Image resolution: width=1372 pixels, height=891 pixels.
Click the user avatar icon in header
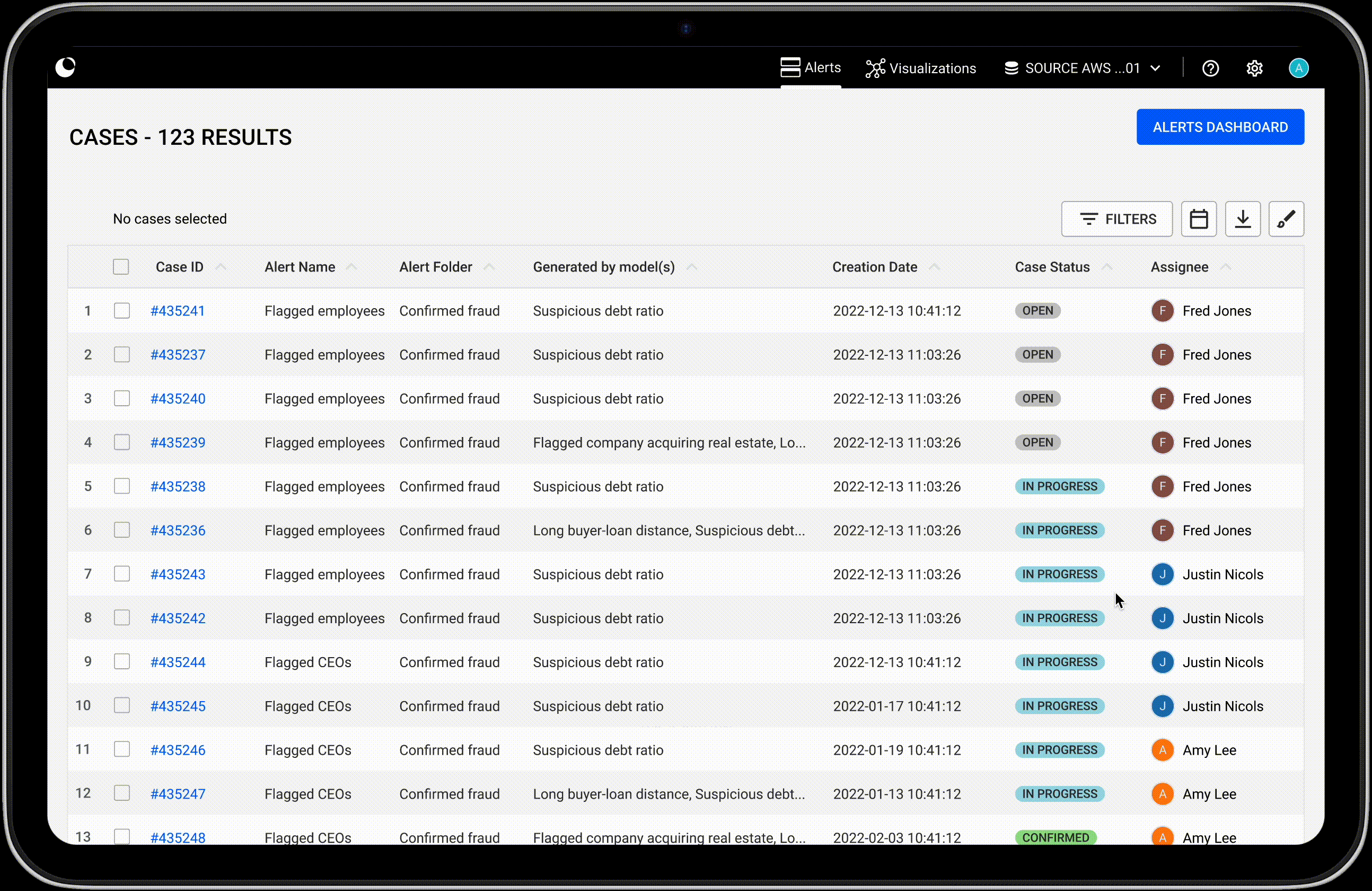coord(1298,68)
